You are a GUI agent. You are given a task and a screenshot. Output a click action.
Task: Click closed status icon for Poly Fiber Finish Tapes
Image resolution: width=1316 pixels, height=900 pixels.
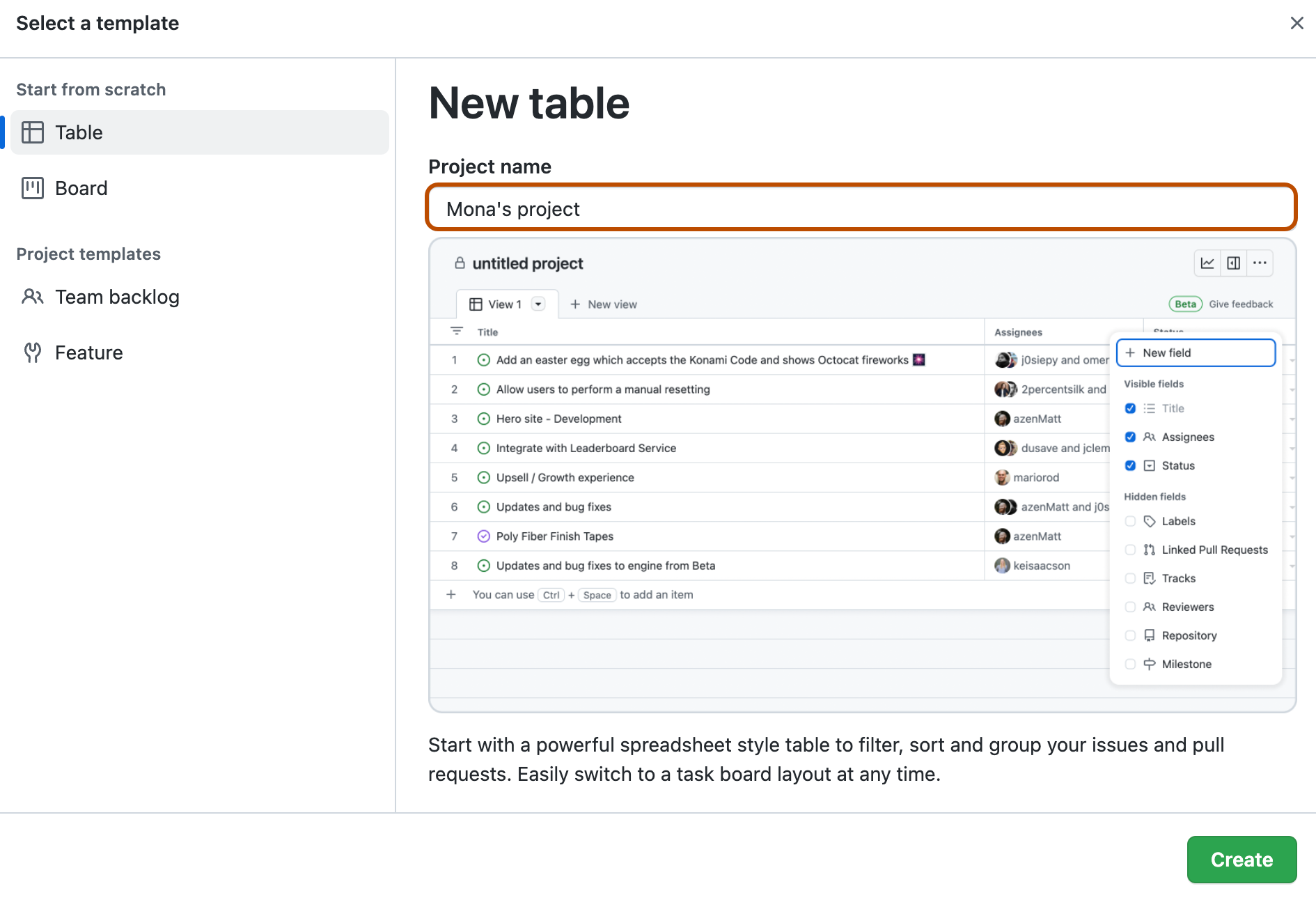click(x=484, y=536)
